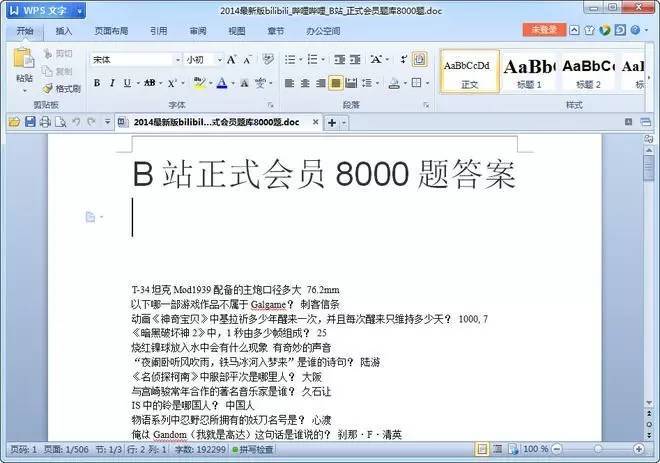The width and height of the screenshot is (660, 463).
Task: Increase font size with the grow-font icon
Action: click(231, 60)
